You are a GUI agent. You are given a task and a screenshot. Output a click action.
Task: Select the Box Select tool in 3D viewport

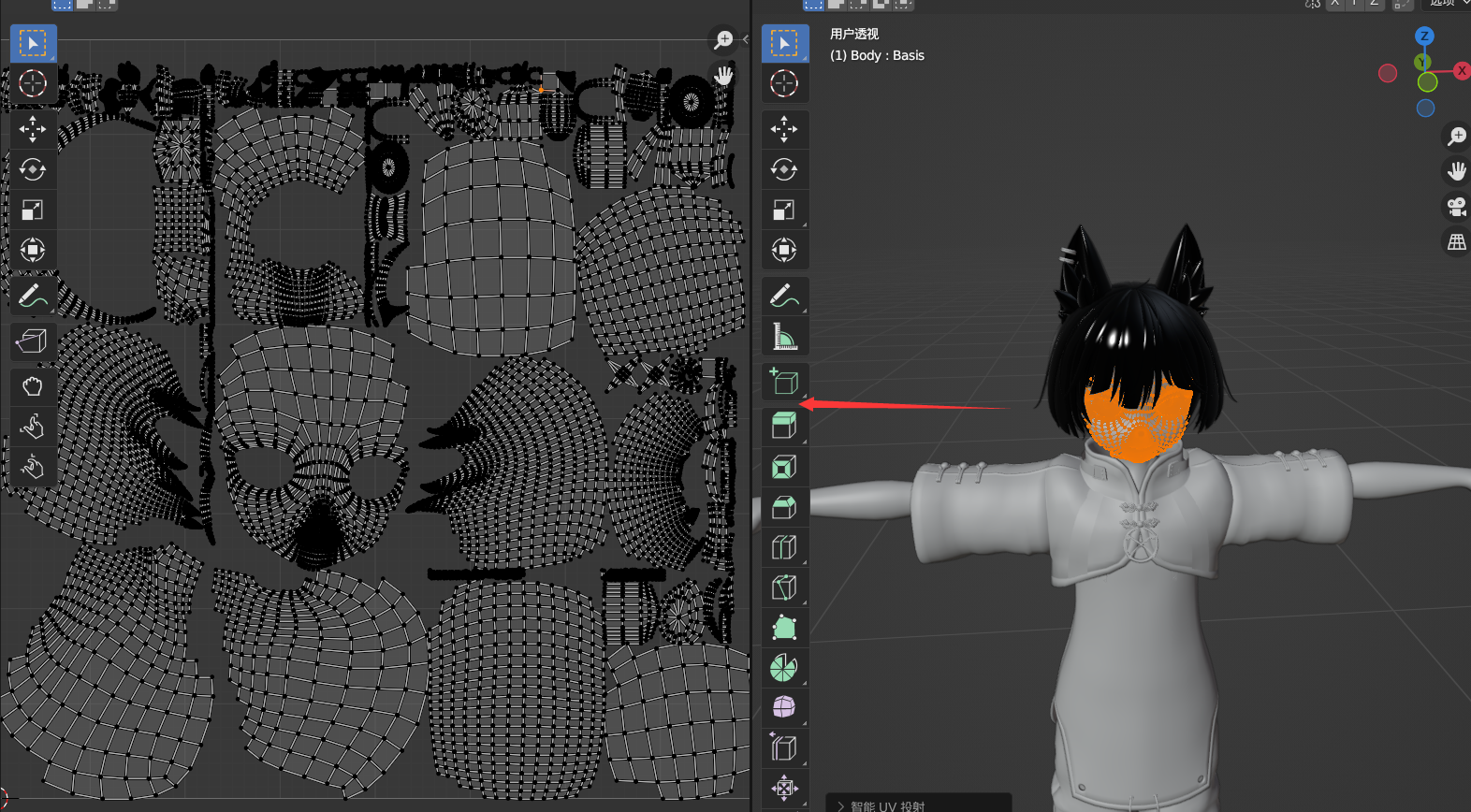click(x=785, y=43)
